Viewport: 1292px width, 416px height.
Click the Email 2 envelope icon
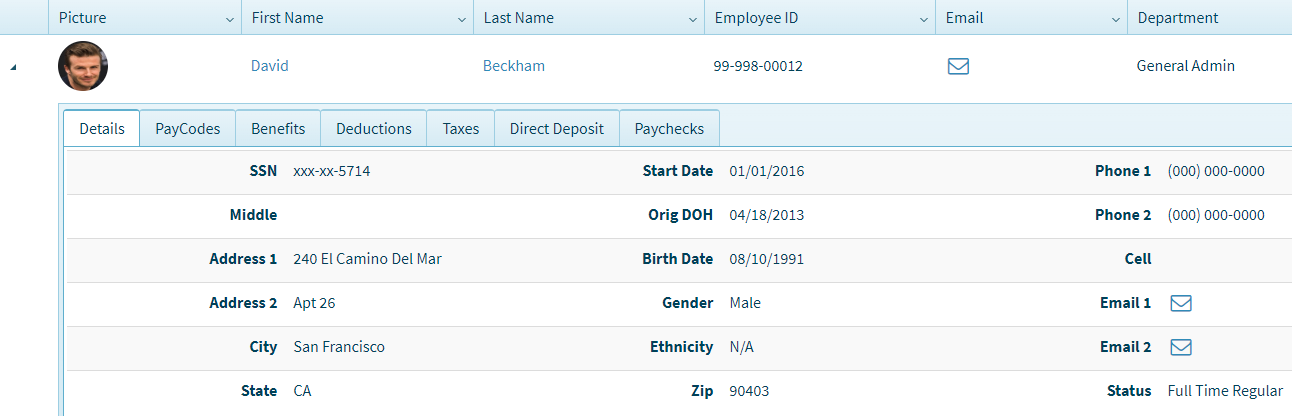1181,347
